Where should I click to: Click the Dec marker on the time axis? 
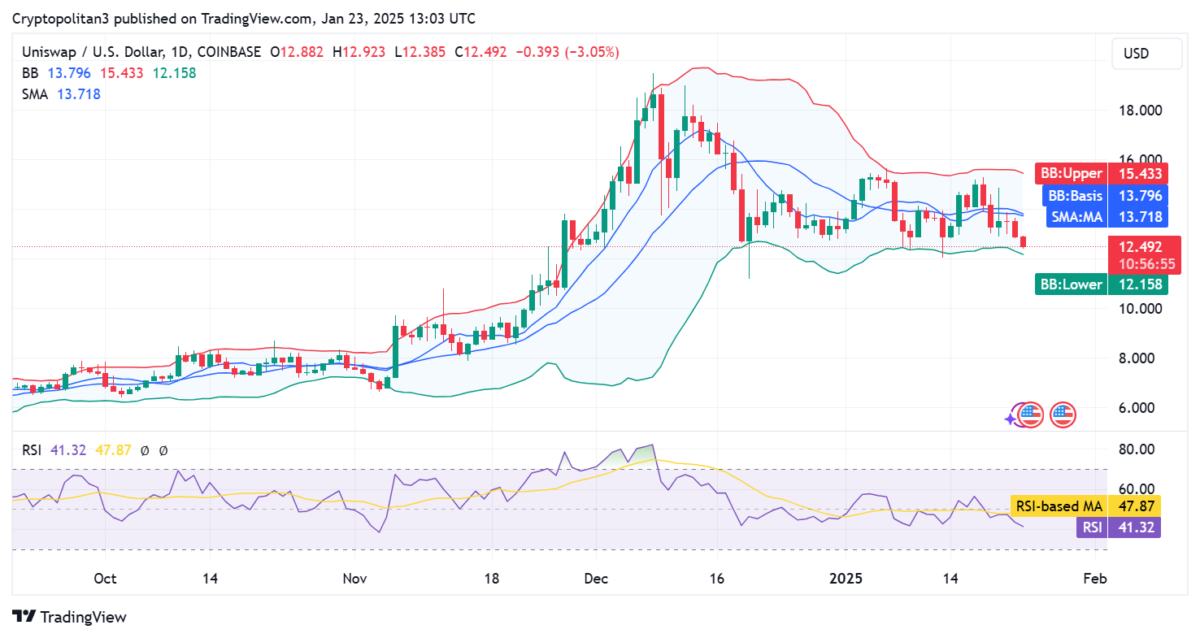click(x=595, y=579)
